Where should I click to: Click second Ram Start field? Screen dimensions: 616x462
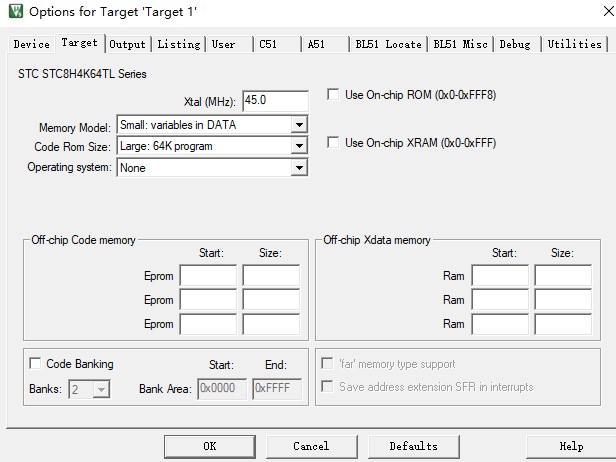(500, 300)
